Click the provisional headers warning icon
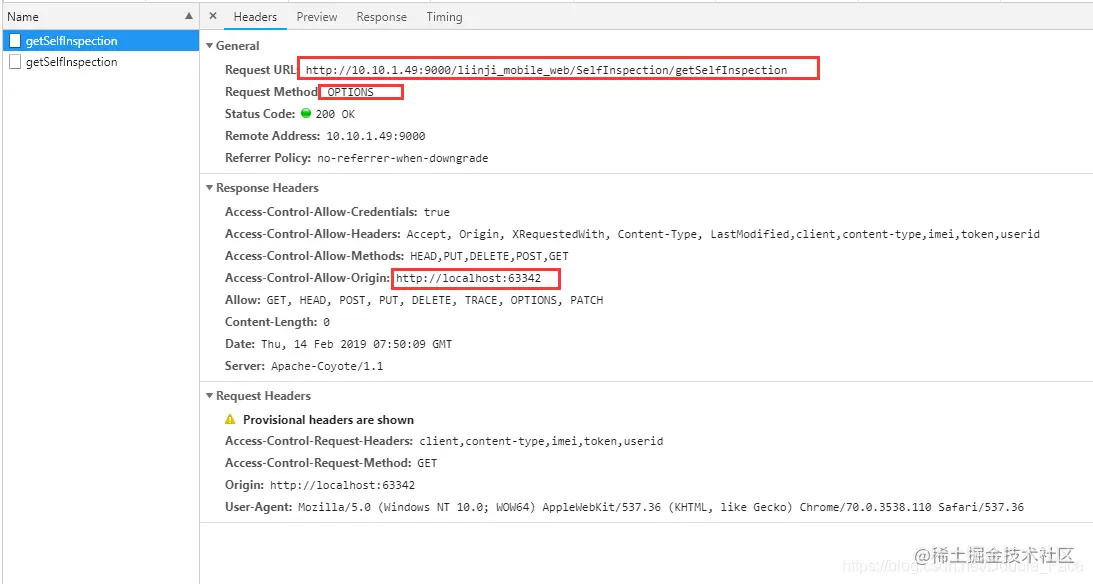The width and height of the screenshot is (1093, 584). tap(230, 420)
